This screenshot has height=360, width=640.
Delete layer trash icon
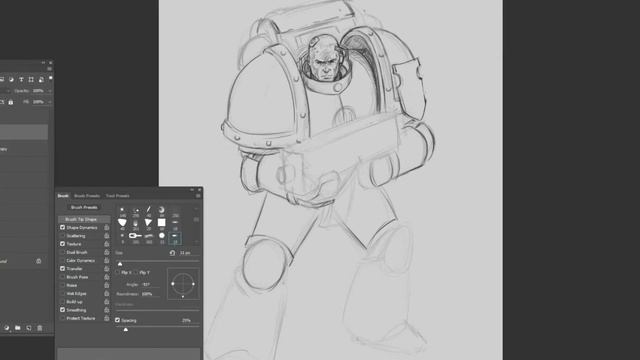click(40, 328)
